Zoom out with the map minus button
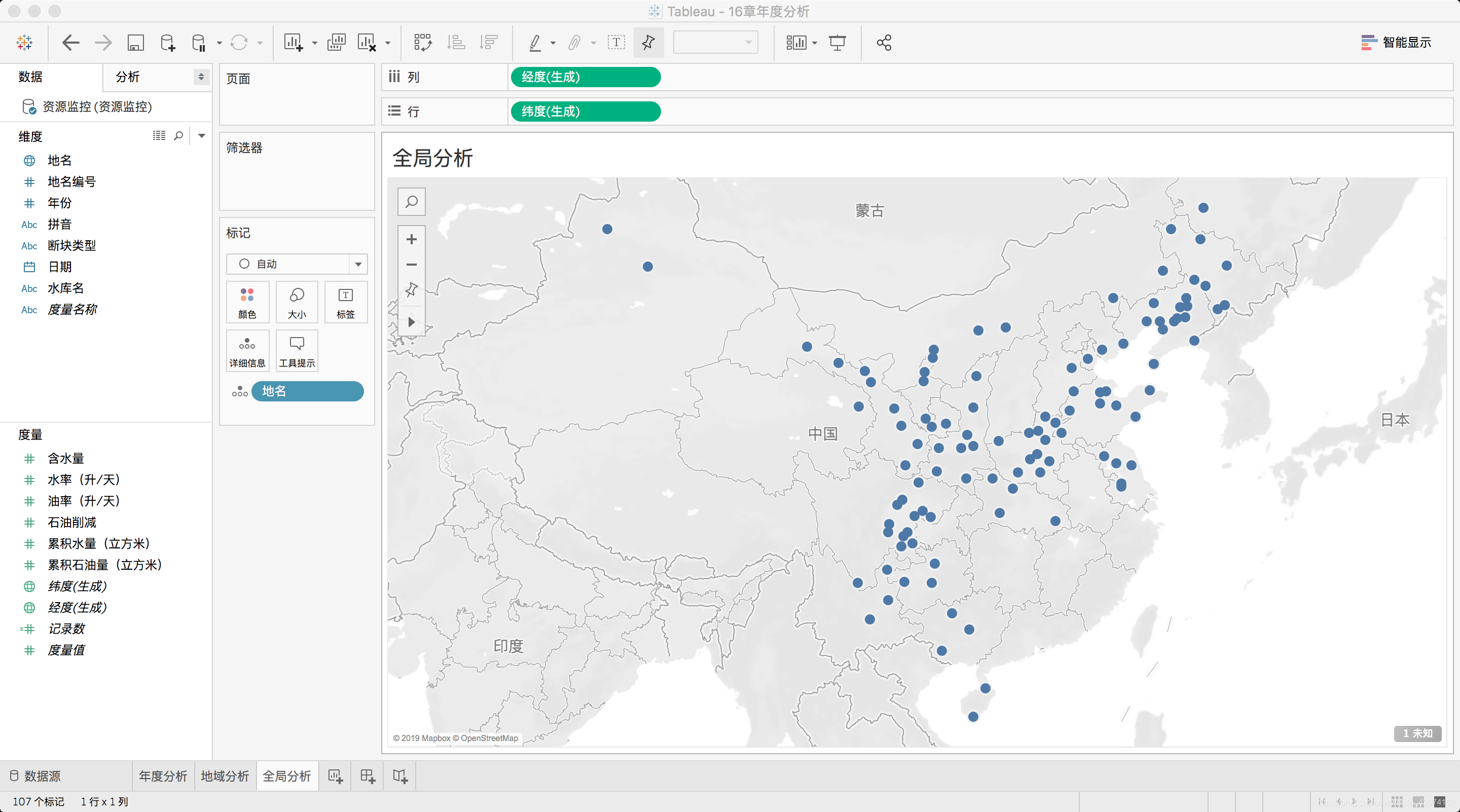 tap(412, 265)
